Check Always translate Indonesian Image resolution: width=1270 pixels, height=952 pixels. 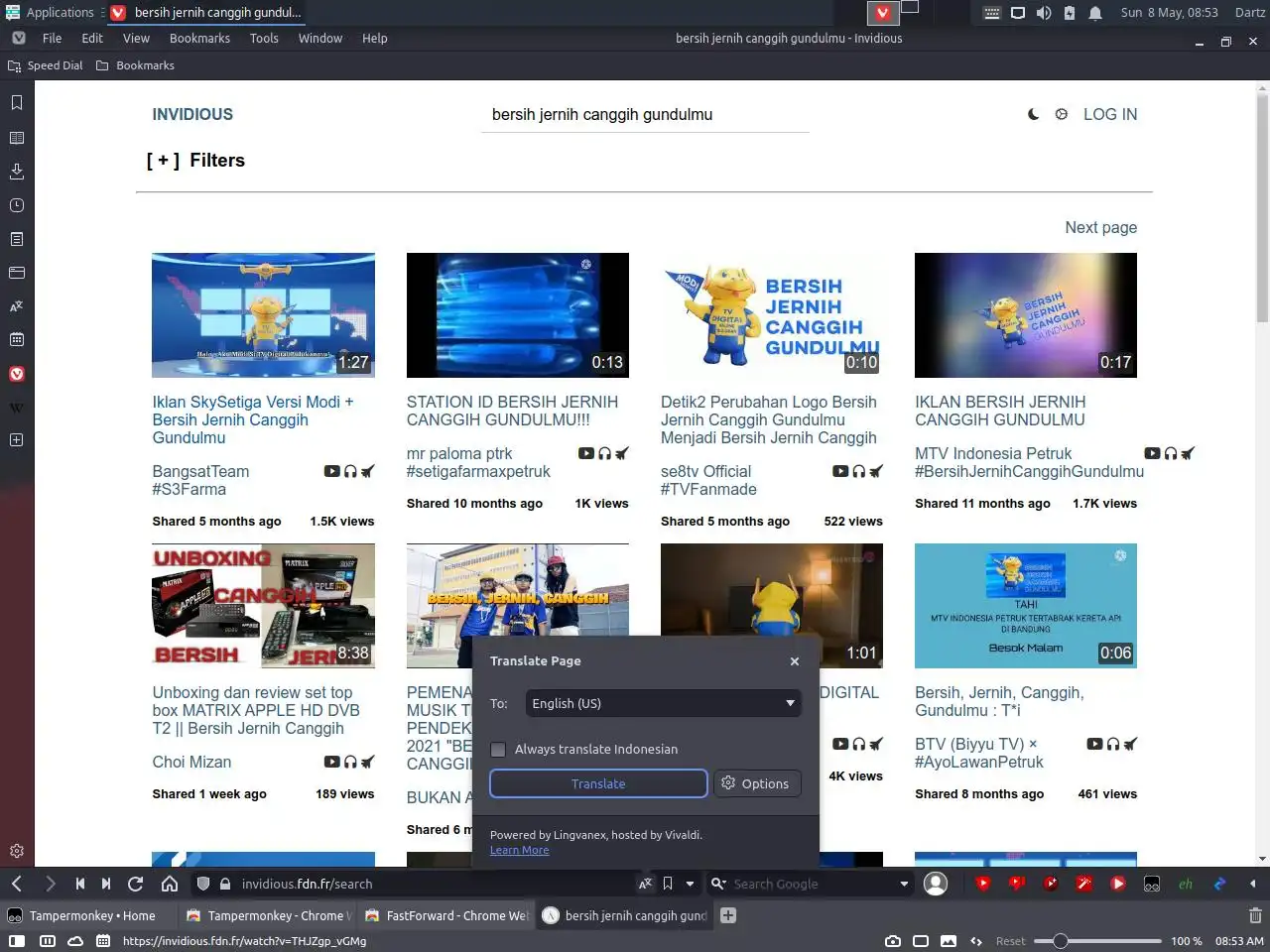pos(498,750)
